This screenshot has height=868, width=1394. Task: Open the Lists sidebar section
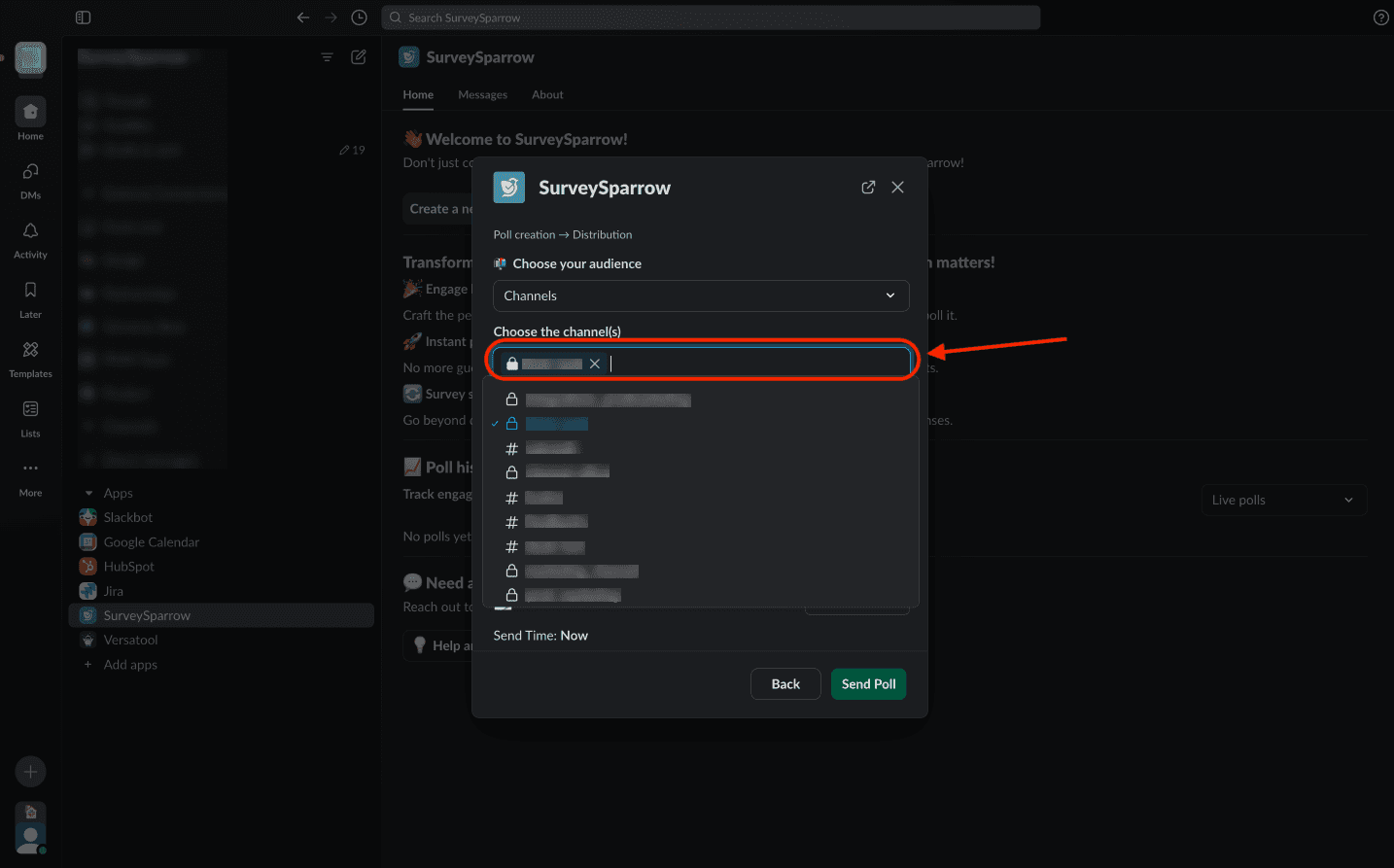point(30,417)
